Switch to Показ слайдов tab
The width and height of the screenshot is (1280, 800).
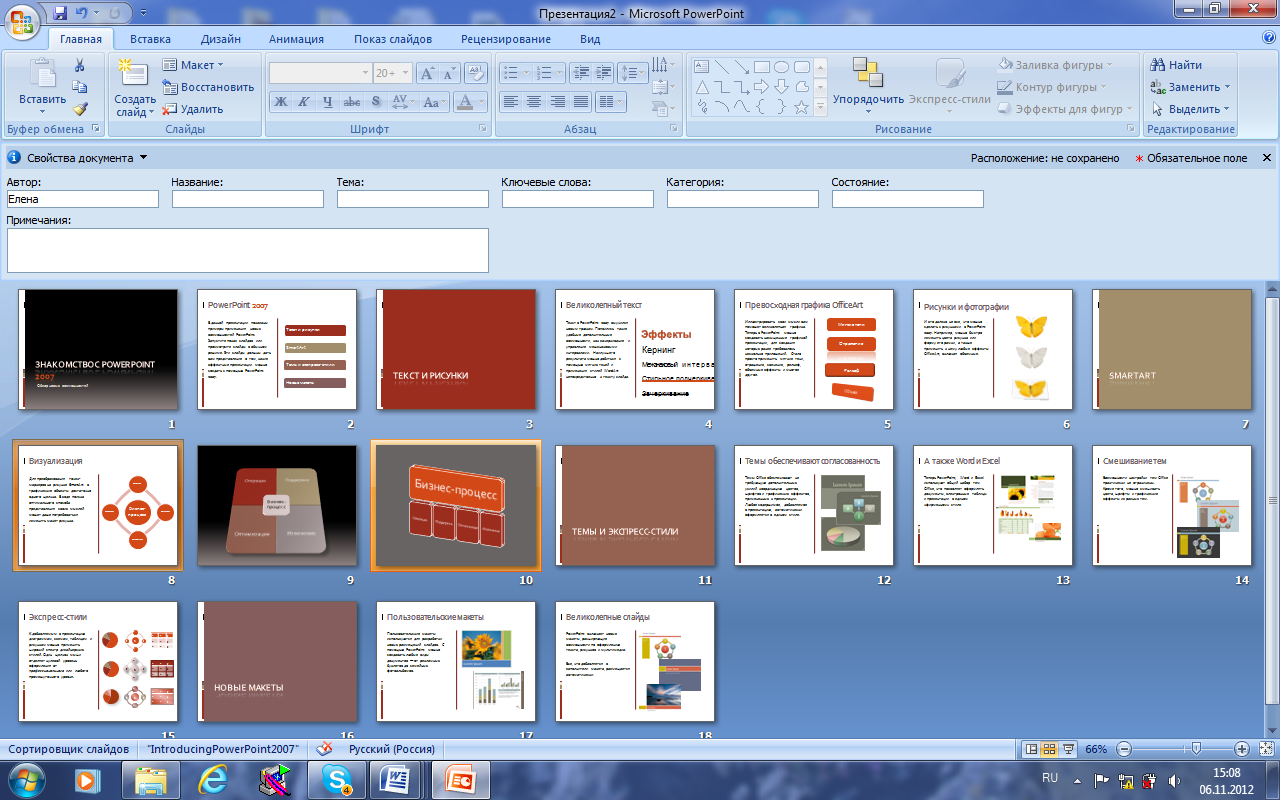(x=393, y=39)
